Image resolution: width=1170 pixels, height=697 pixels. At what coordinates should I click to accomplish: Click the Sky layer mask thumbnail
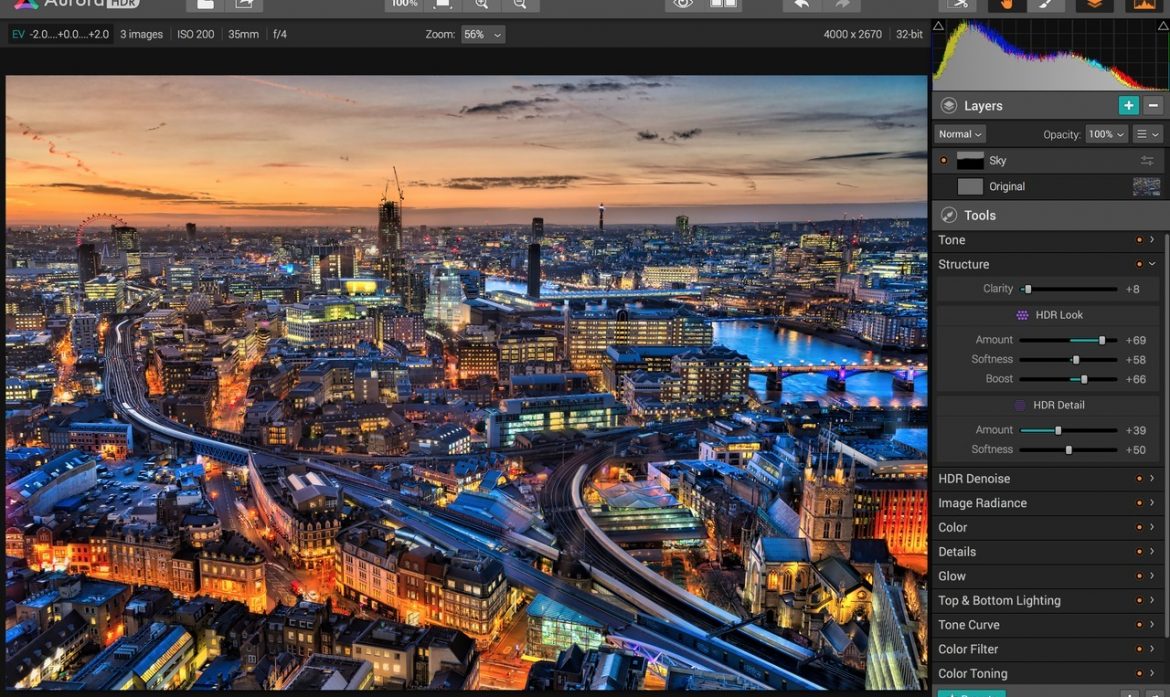point(970,160)
